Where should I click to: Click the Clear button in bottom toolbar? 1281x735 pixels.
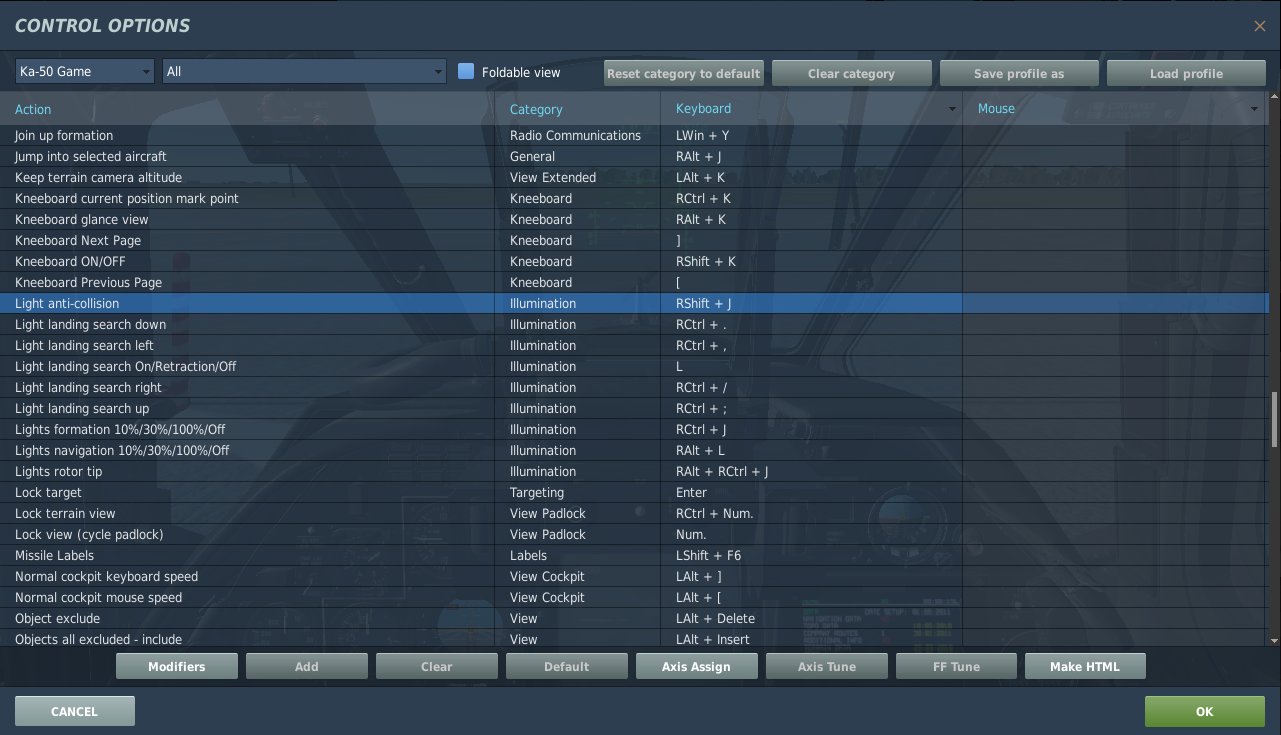437,666
